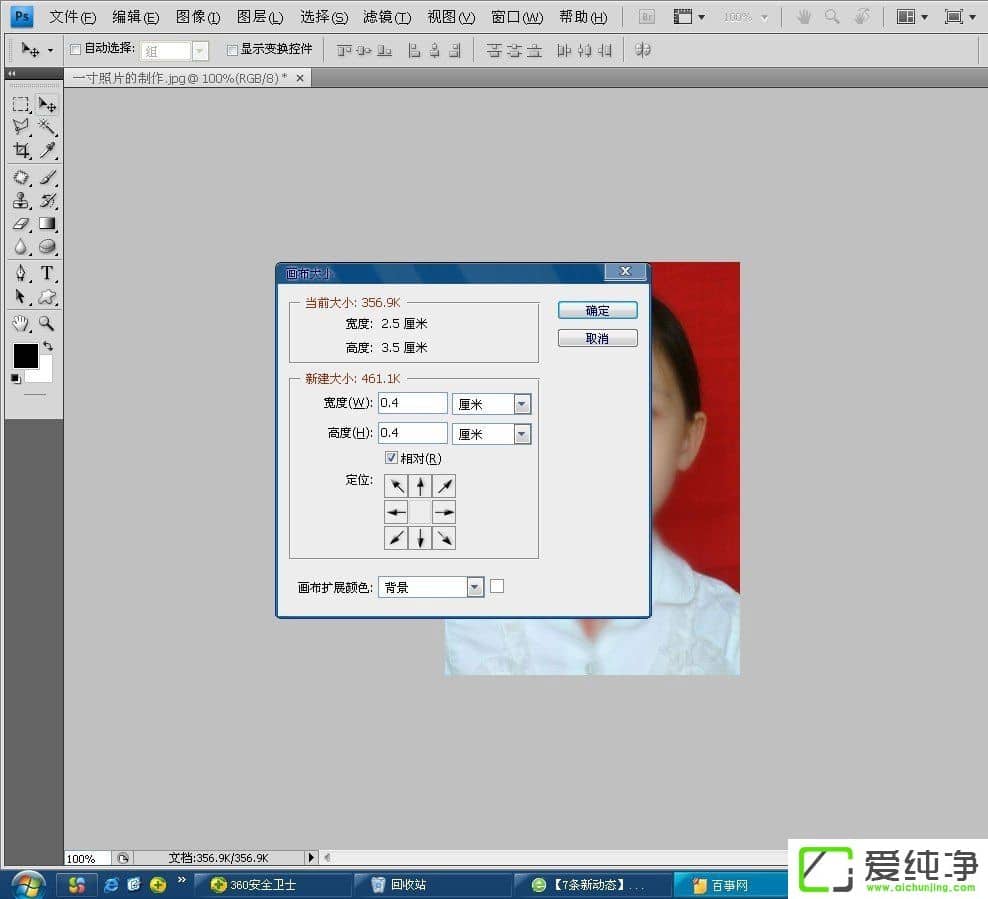The width and height of the screenshot is (988, 899).
Task: Pick the Horizontal Type tool
Action: [47, 273]
